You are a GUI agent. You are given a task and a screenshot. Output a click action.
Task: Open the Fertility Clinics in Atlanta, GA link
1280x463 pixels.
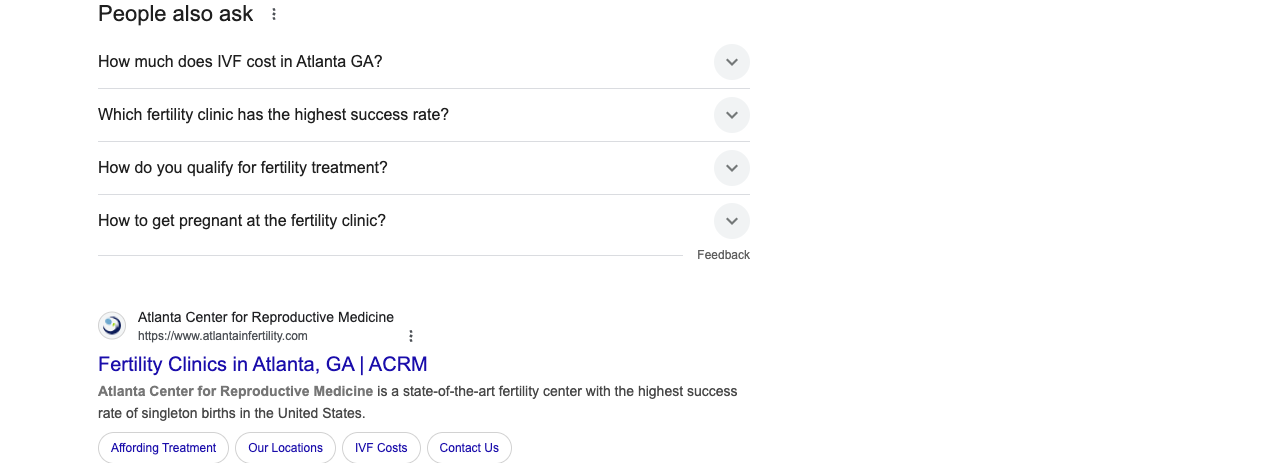click(263, 364)
